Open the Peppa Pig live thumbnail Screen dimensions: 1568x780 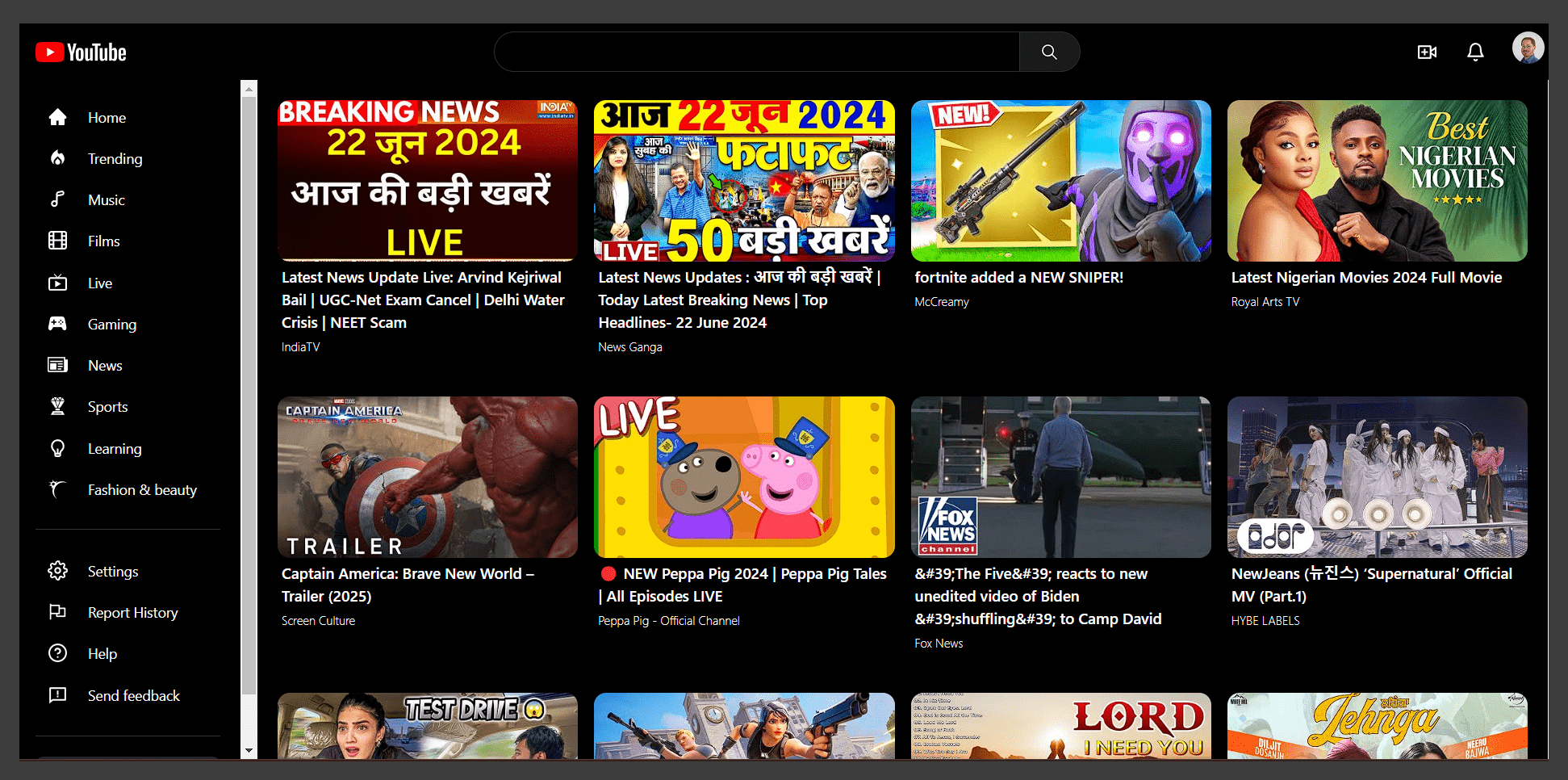point(743,476)
